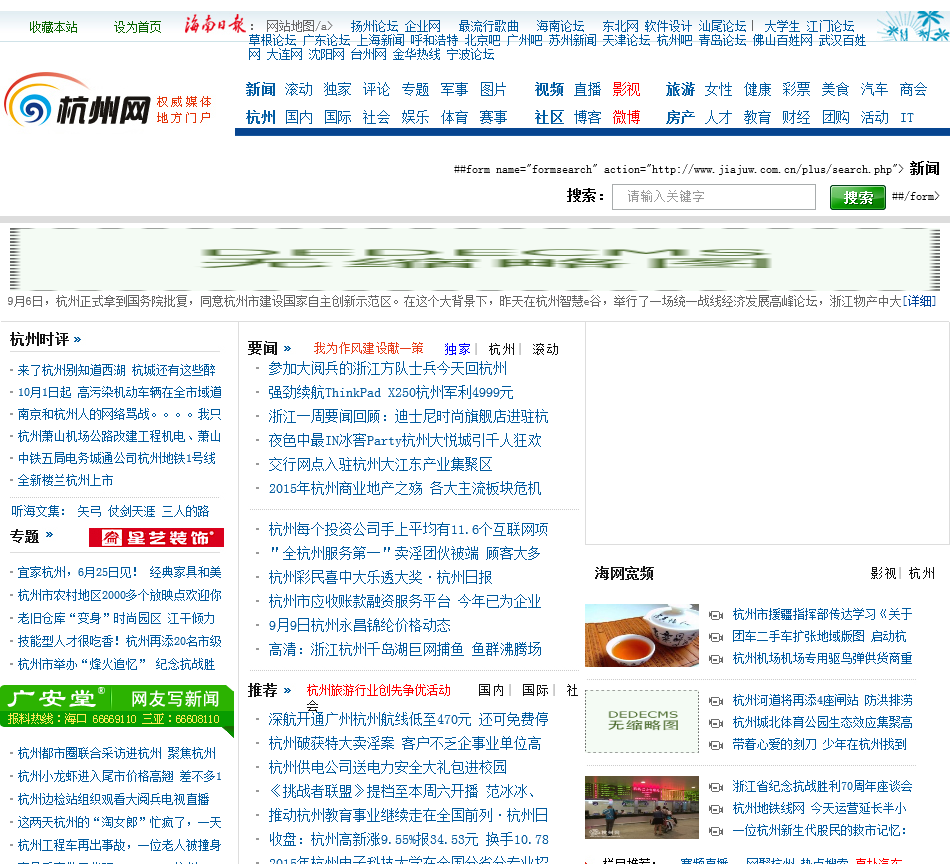This screenshot has width=950, height=864.
Task: Open the 房产 navigation menu item
Action: pyautogui.click(x=680, y=118)
